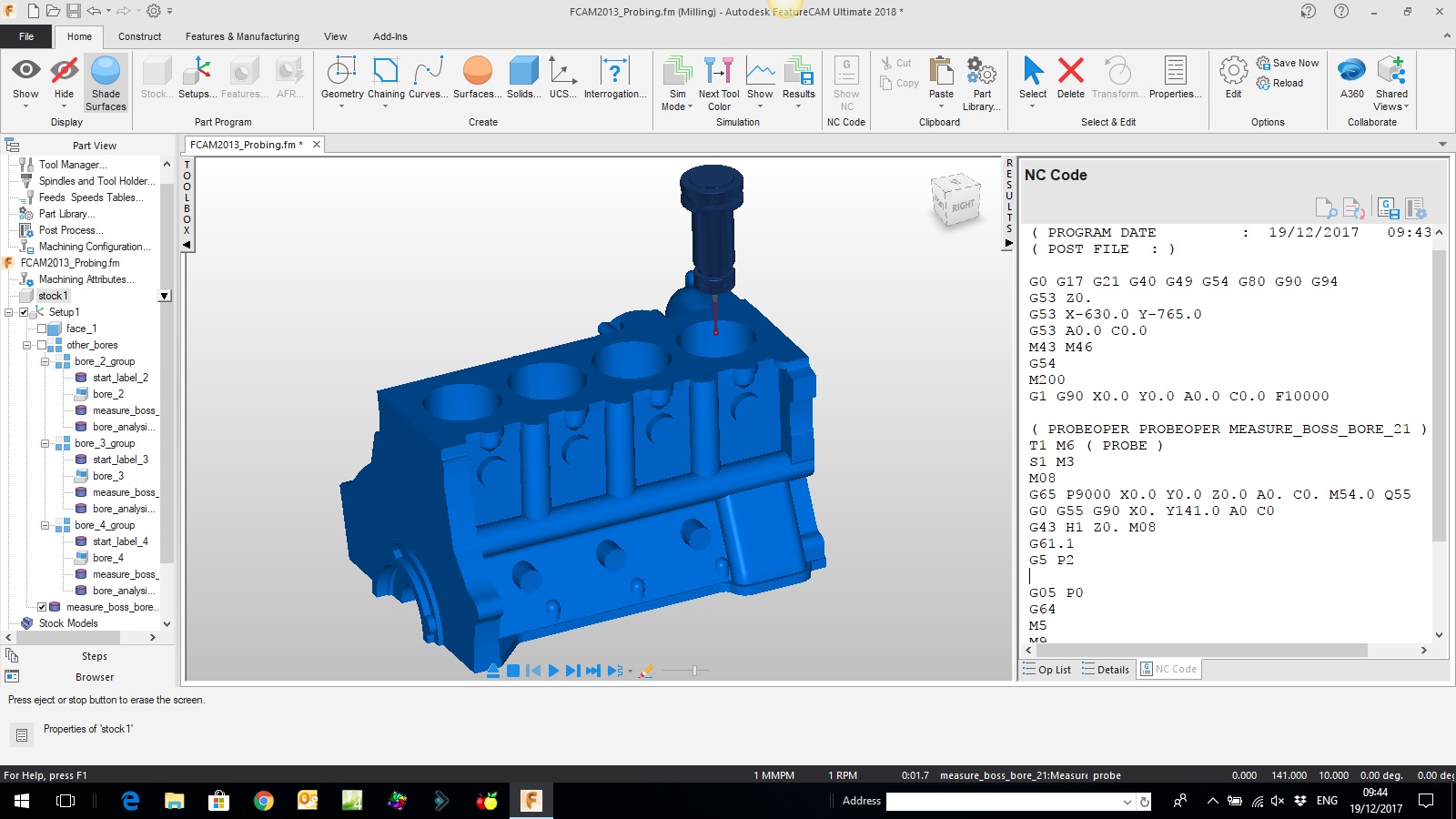This screenshot has width=1456, height=819.
Task: Open the Browser panel button
Action: [94, 677]
